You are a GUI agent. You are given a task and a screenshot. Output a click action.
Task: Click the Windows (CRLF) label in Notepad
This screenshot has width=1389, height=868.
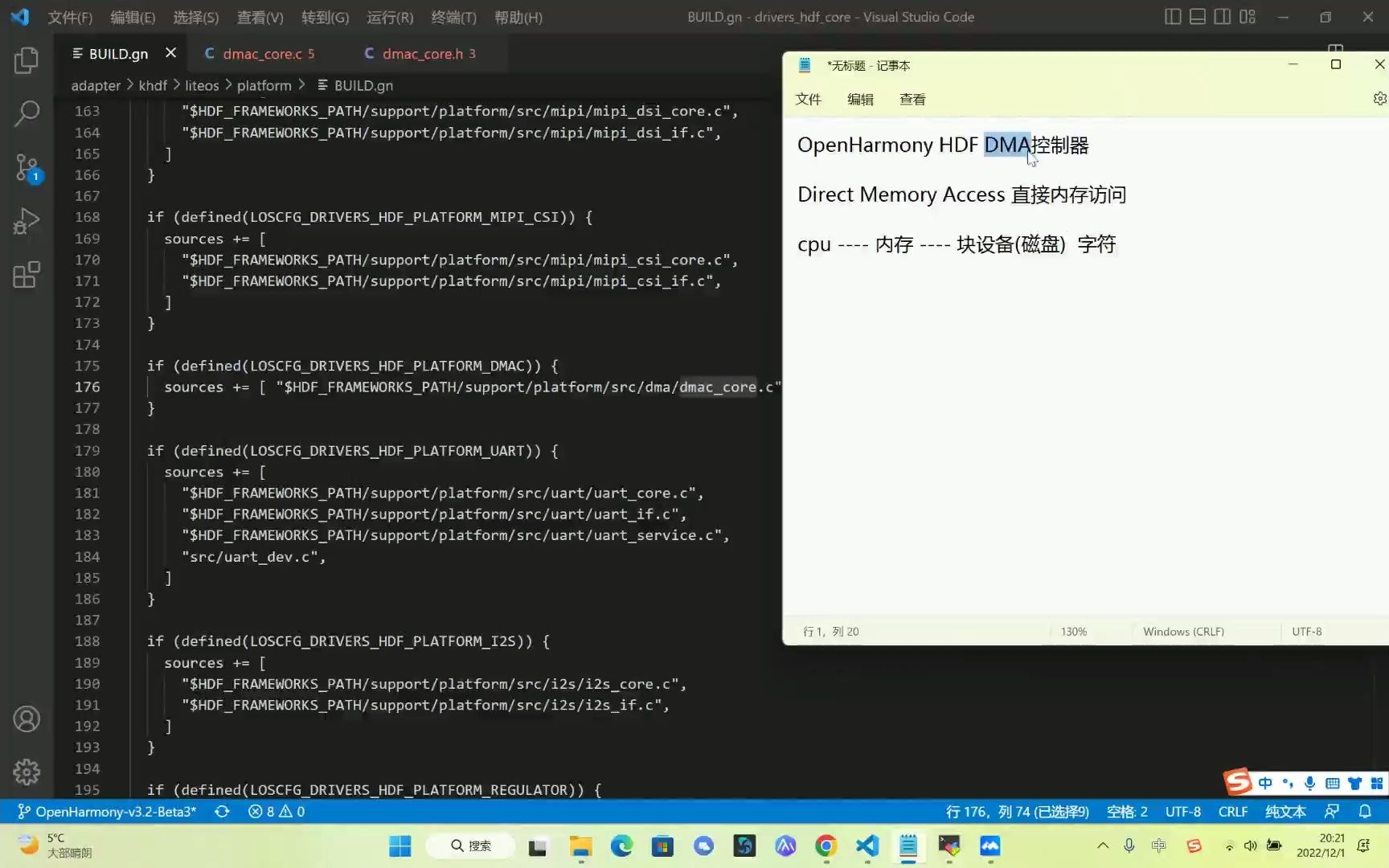tap(1183, 632)
